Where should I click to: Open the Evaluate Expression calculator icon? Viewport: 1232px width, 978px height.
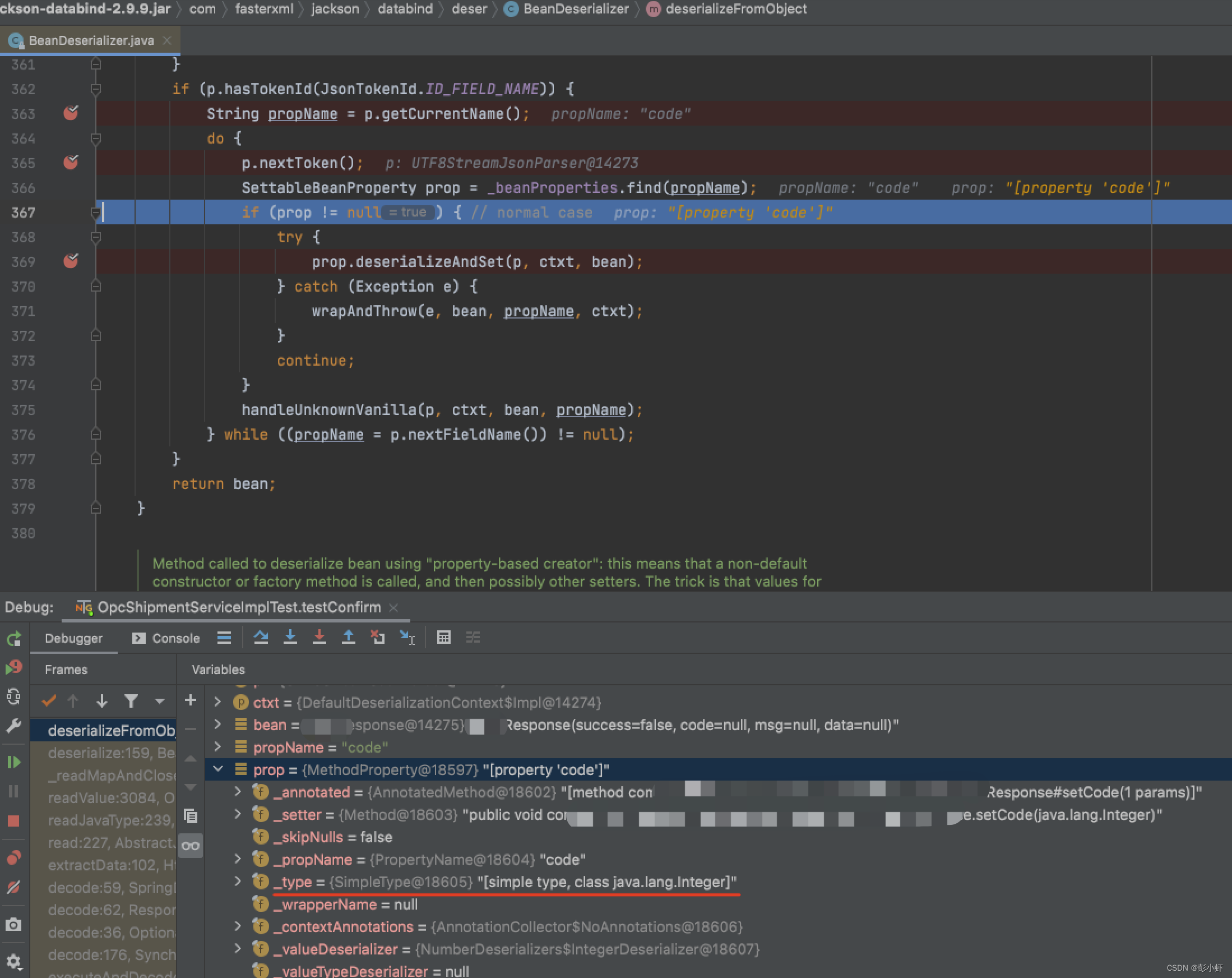[443, 638]
